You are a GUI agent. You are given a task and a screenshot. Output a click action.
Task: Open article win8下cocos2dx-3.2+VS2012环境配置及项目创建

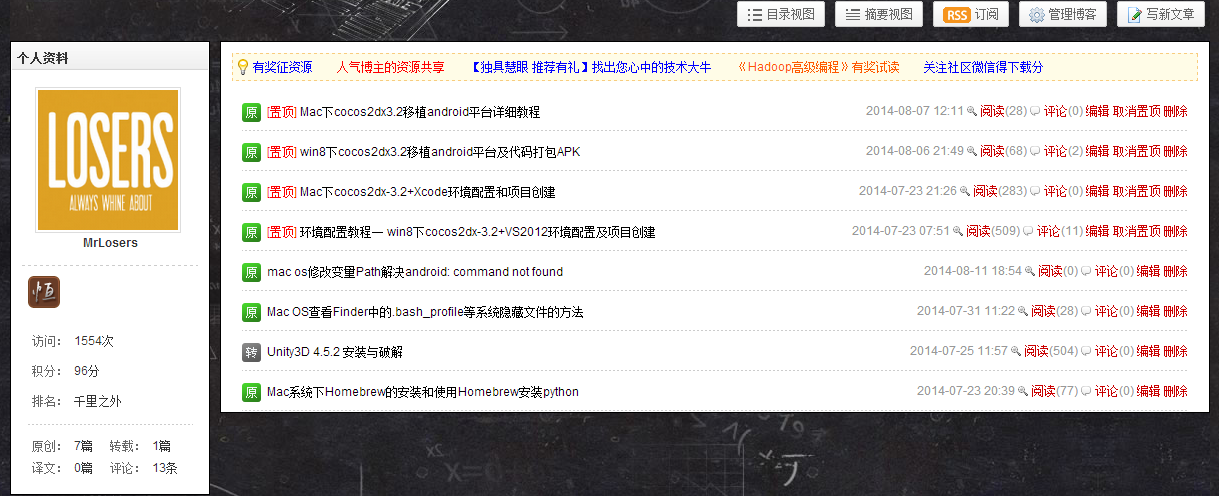pos(478,232)
